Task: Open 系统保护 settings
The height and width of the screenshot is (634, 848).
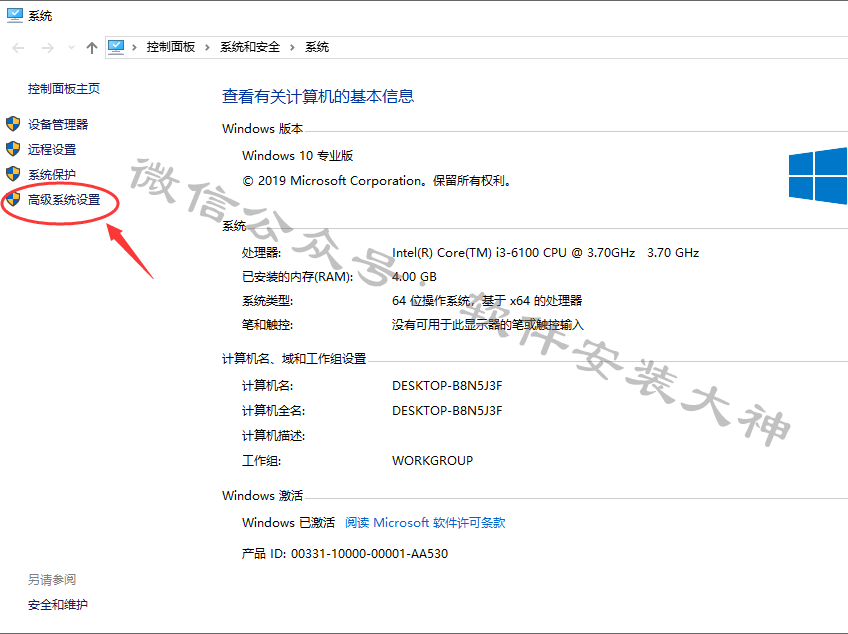Action: [52, 174]
